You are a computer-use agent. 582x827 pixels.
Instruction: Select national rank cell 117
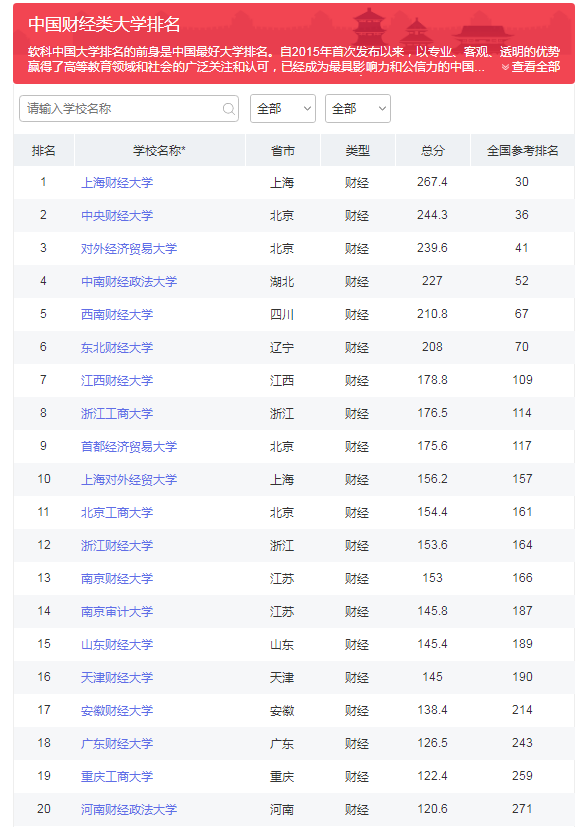522,446
